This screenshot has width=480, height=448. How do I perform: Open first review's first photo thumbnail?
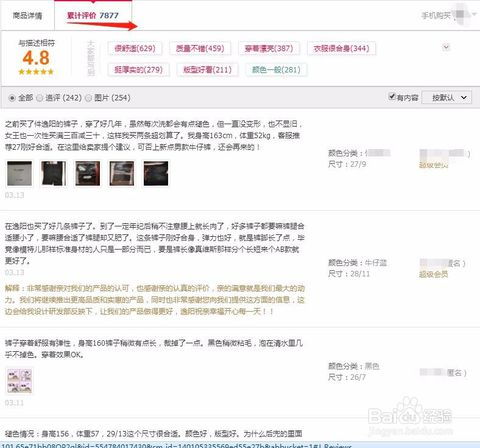[x=20, y=173]
